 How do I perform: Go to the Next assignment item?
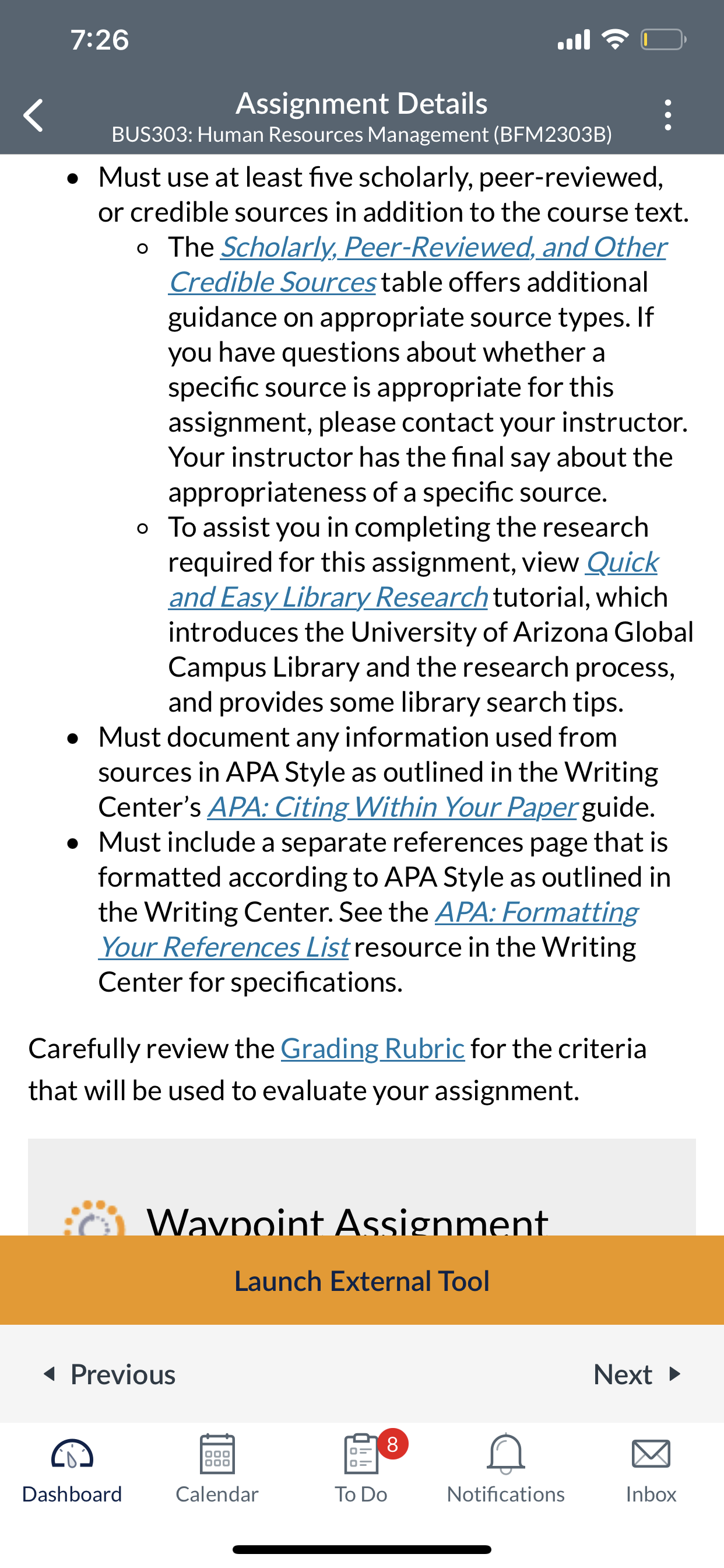[637, 1374]
